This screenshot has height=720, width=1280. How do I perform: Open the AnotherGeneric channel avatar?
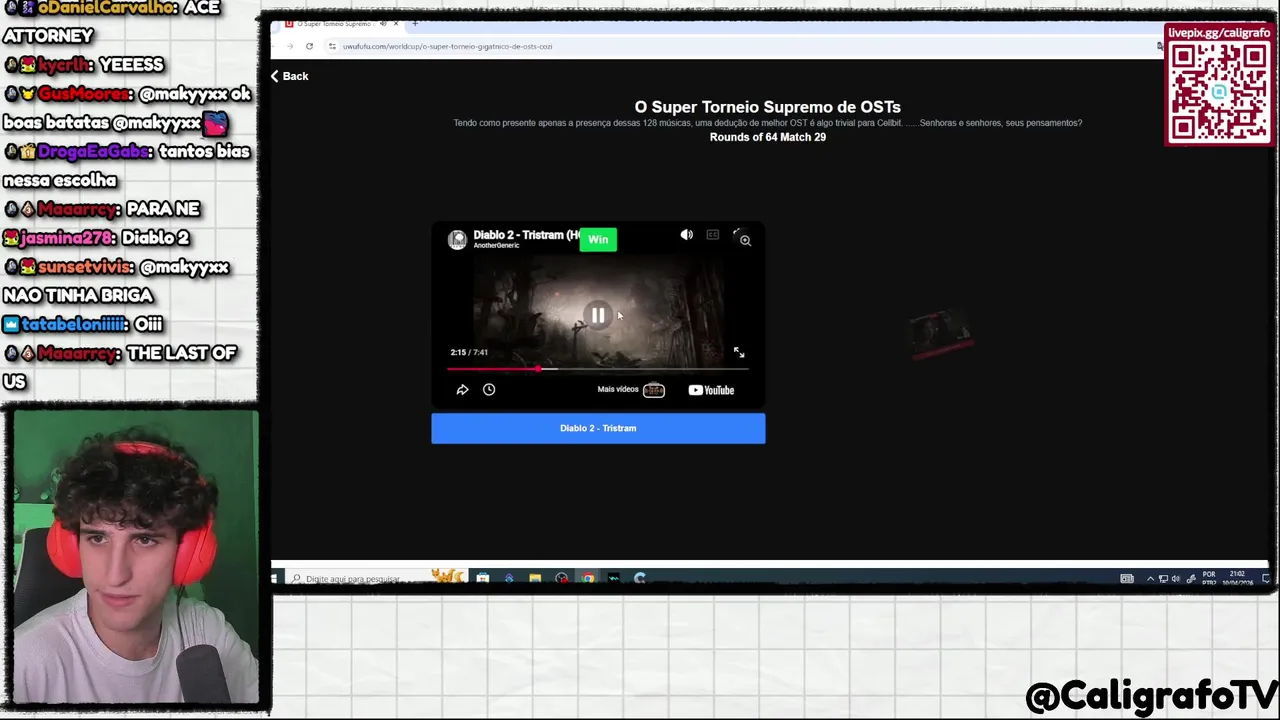(x=457, y=239)
